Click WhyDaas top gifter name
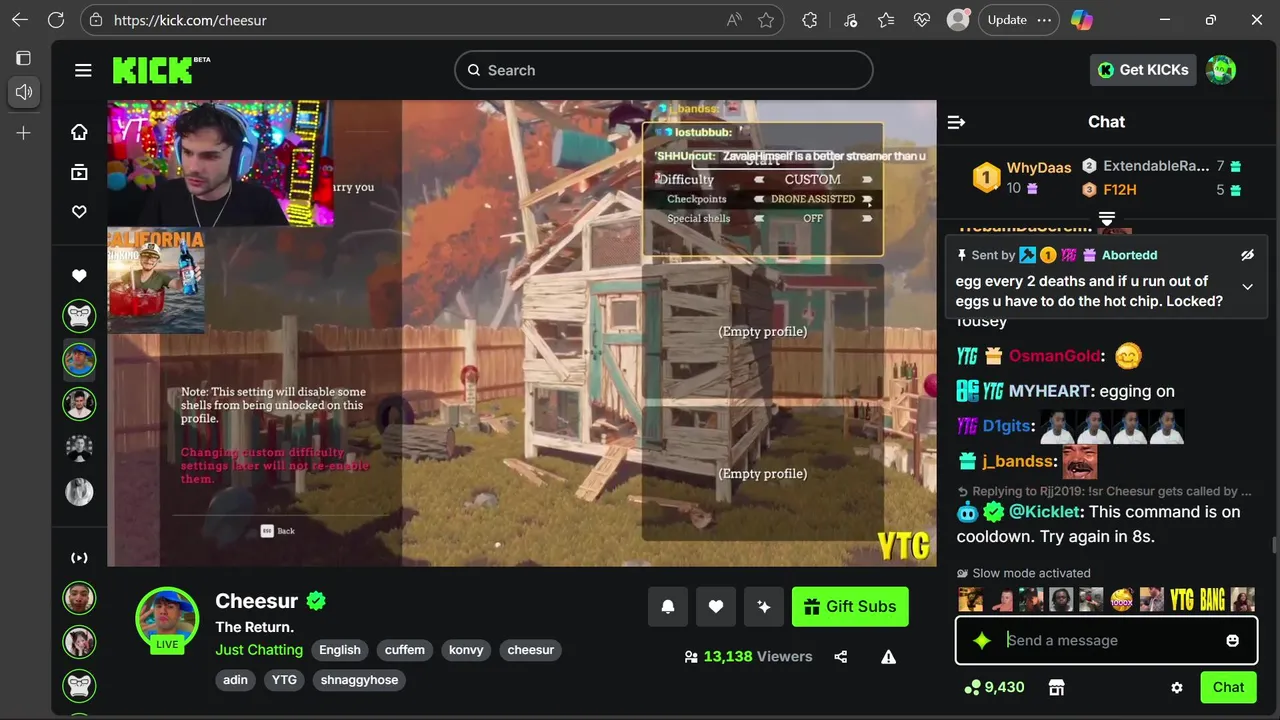The width and height of the screenshot is (1280, 720). click(1039, 168)
